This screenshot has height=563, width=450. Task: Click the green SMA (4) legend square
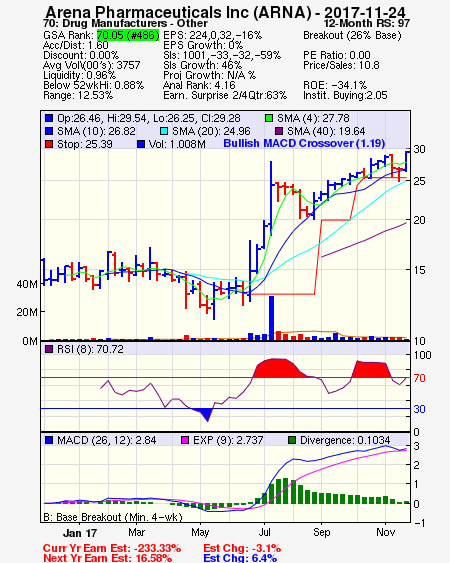pos(269,118)
